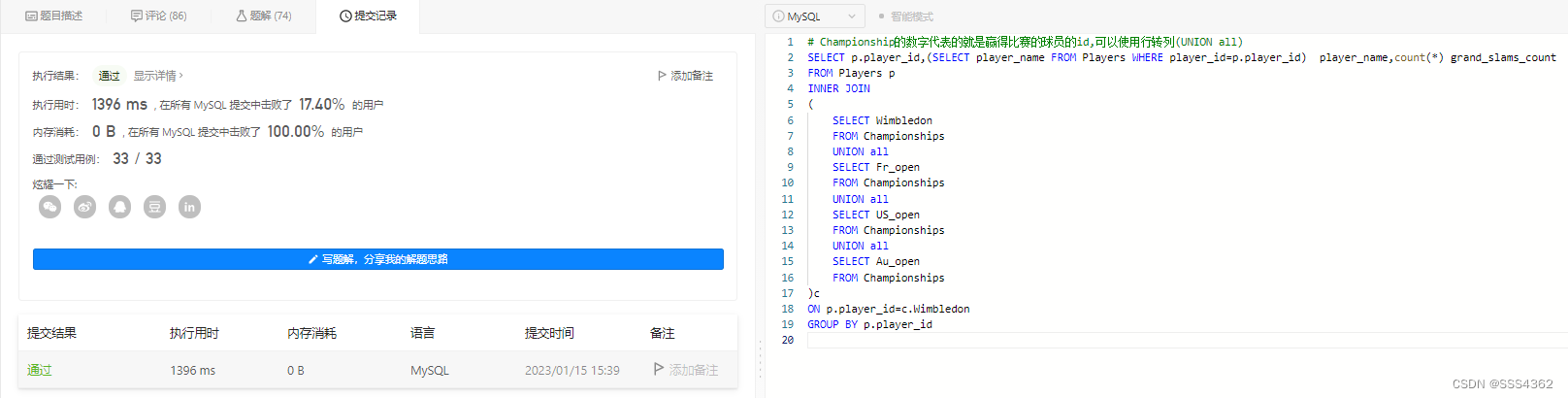Screen dimensions: 1568x398
Task: Click line number 10 in the gutter
Action: pos(788,182)
